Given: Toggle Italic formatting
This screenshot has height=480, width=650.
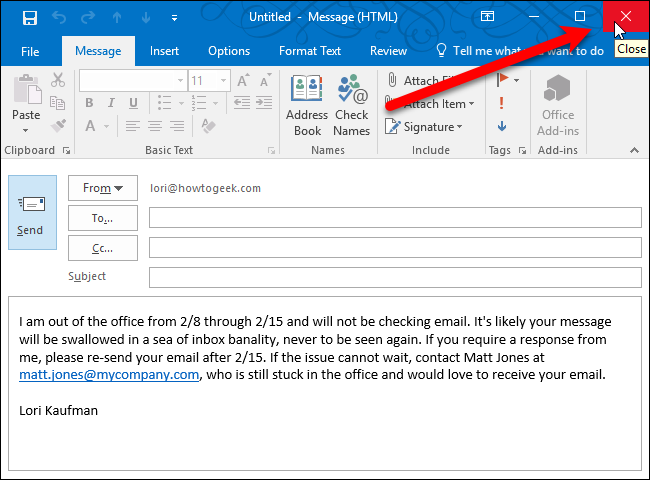Looking at the screenshot, I should point(111,103).
